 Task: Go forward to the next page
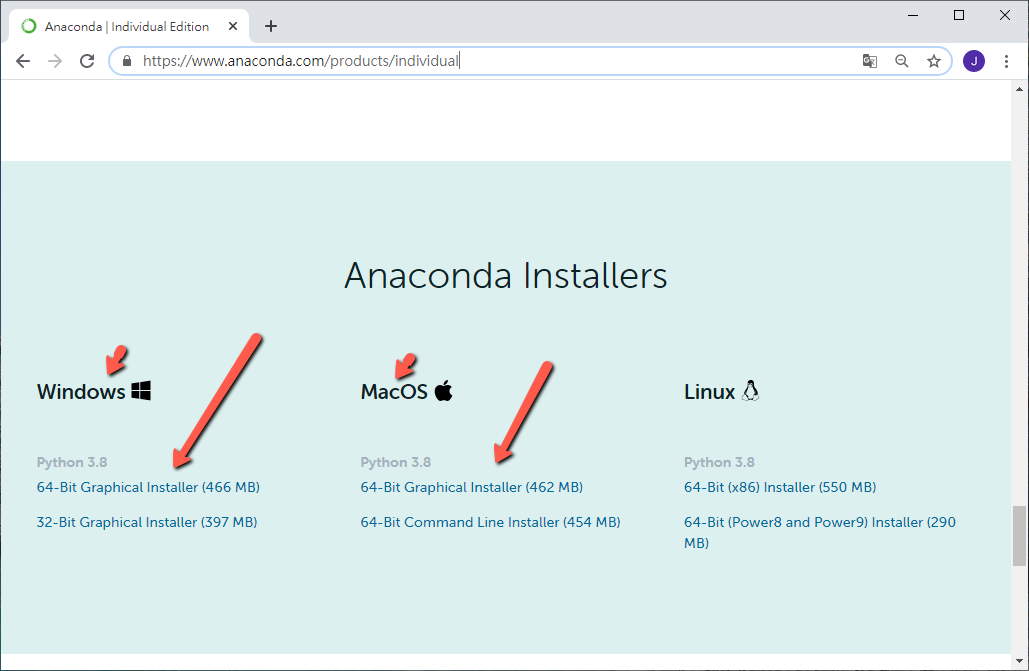[x=55, y=61]
